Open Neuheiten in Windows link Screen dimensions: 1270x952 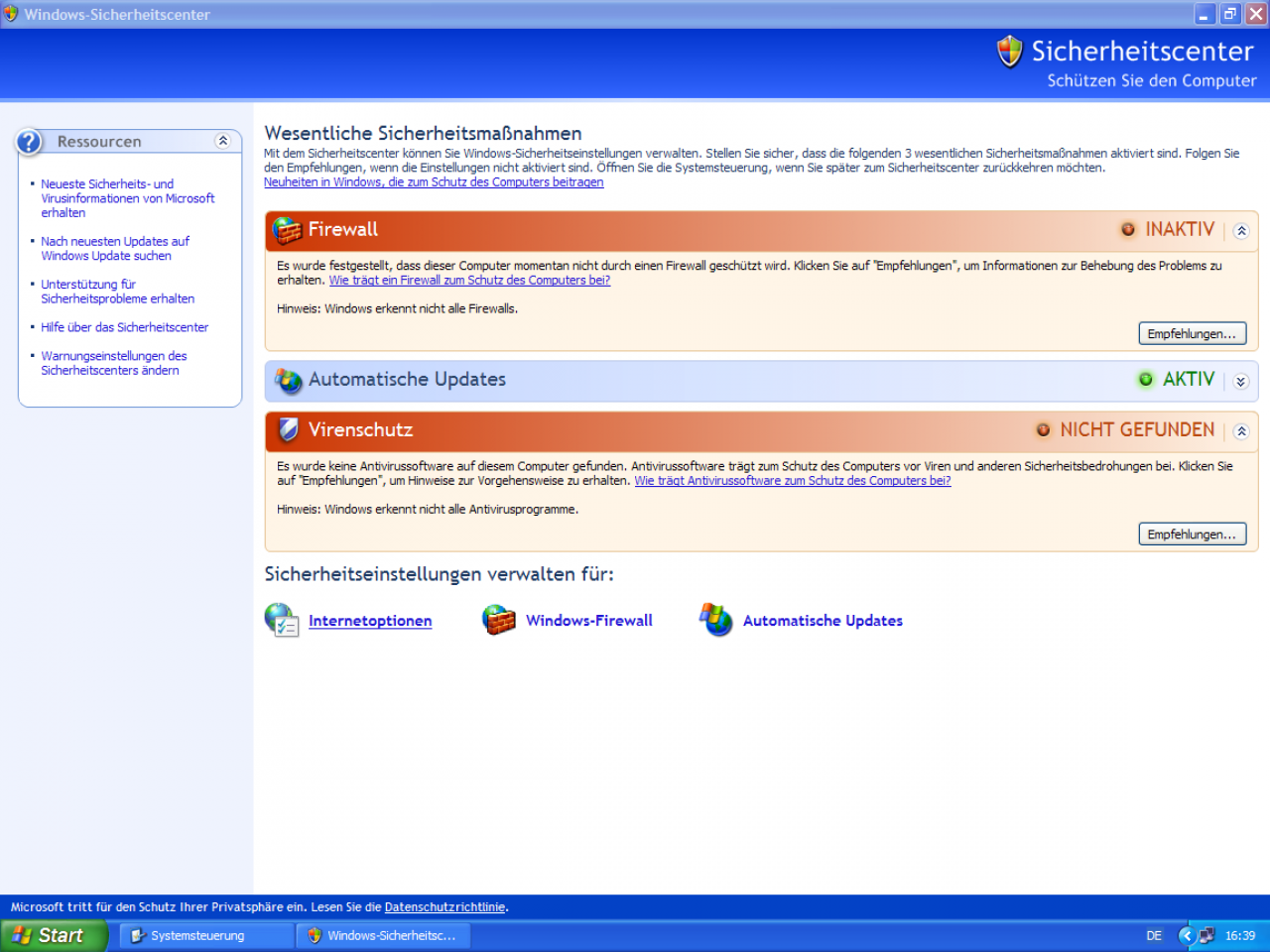[x=434, y=182]
